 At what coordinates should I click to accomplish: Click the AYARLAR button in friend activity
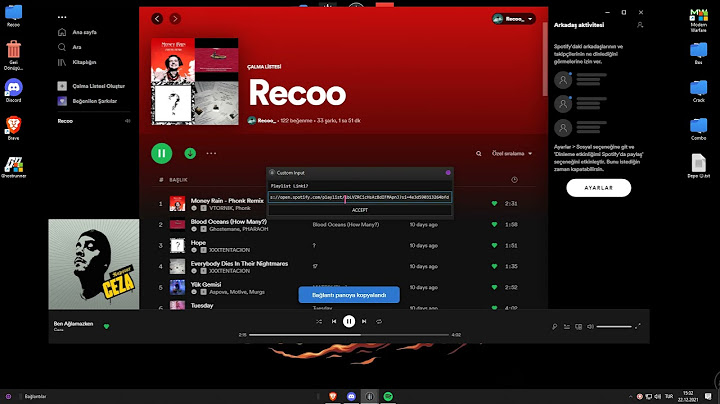coord(599,188)
